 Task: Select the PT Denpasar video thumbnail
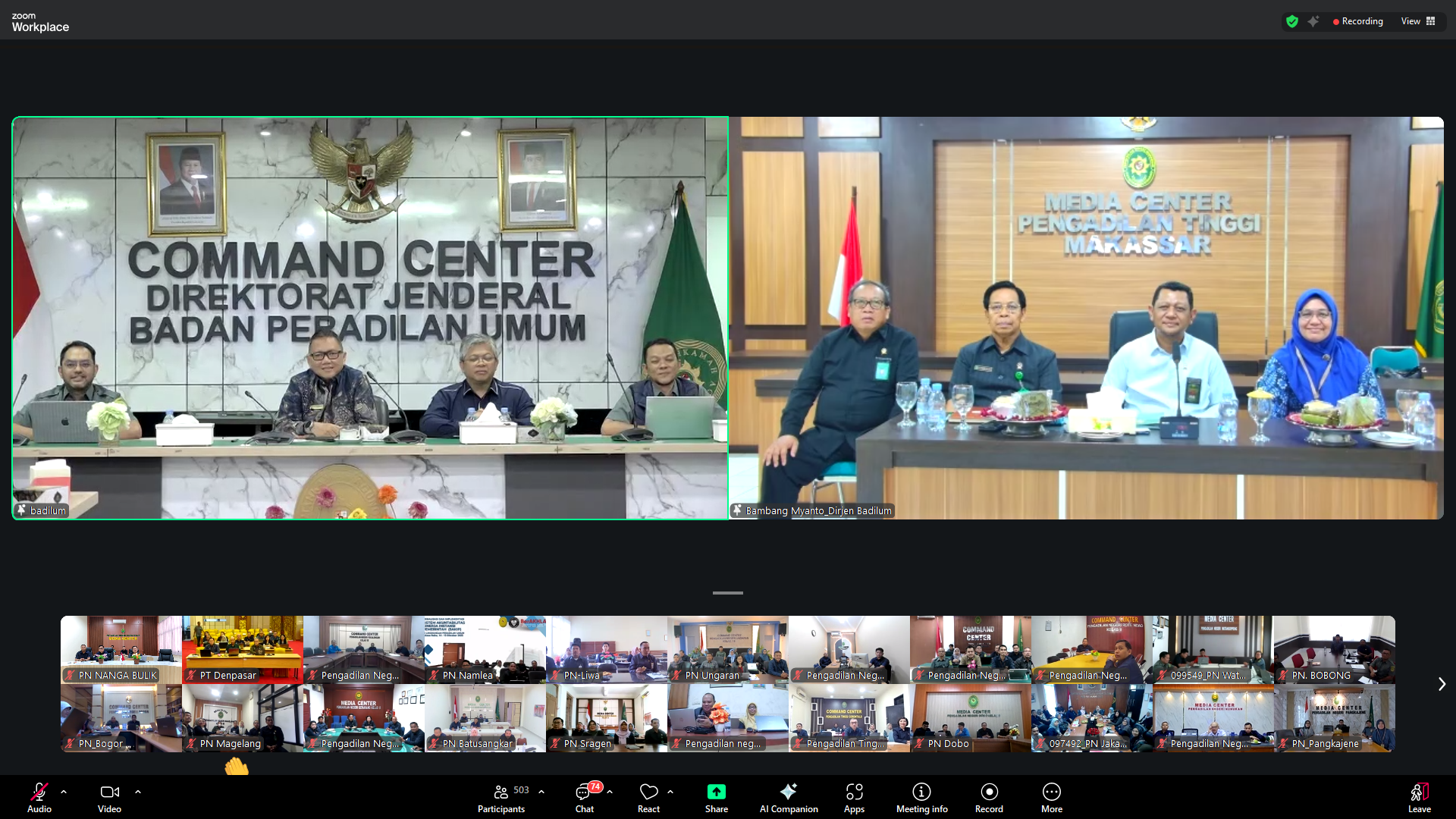click(x=243, y=649)
